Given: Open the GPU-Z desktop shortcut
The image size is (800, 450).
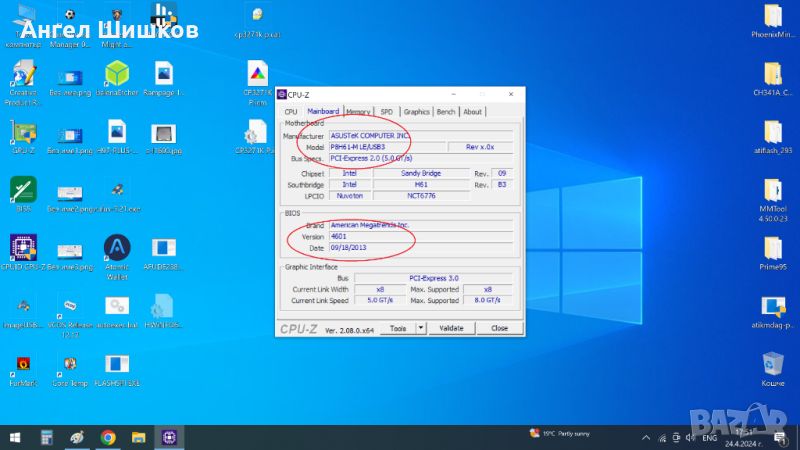Looking at the screenshot, I should click(x=23, y=136).
